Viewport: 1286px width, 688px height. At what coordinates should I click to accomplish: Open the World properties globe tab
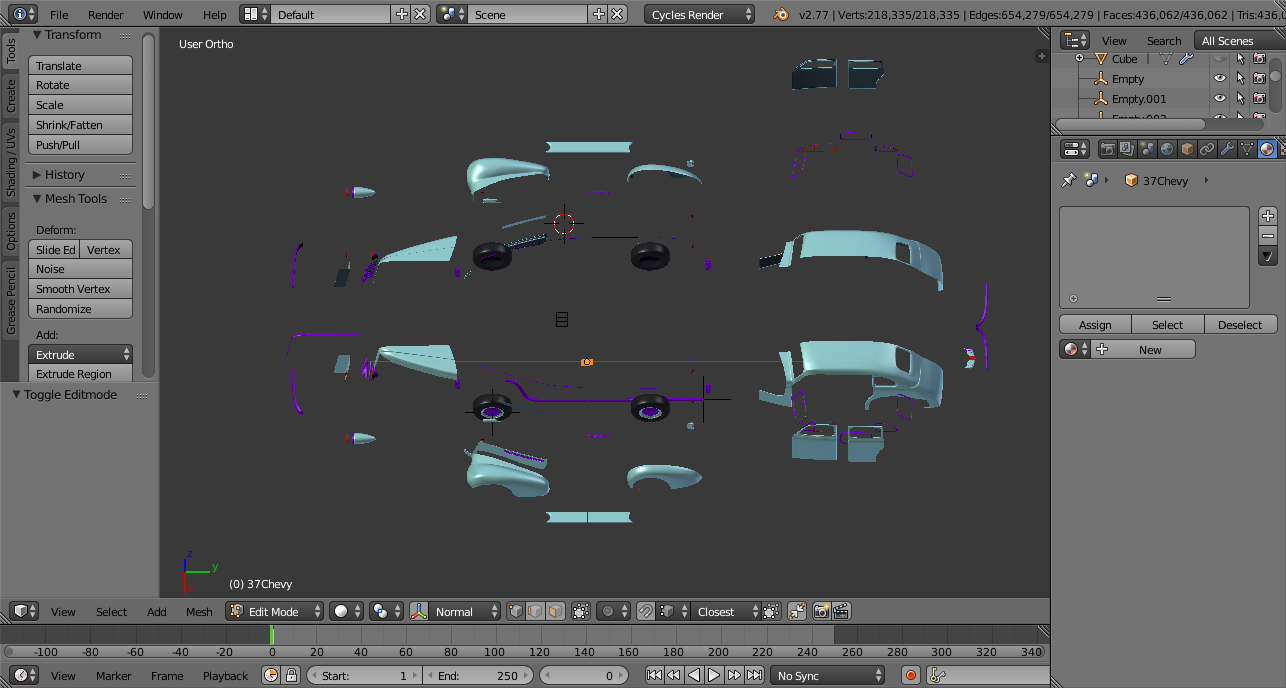pyautogui.click(x=1167, y=148)
